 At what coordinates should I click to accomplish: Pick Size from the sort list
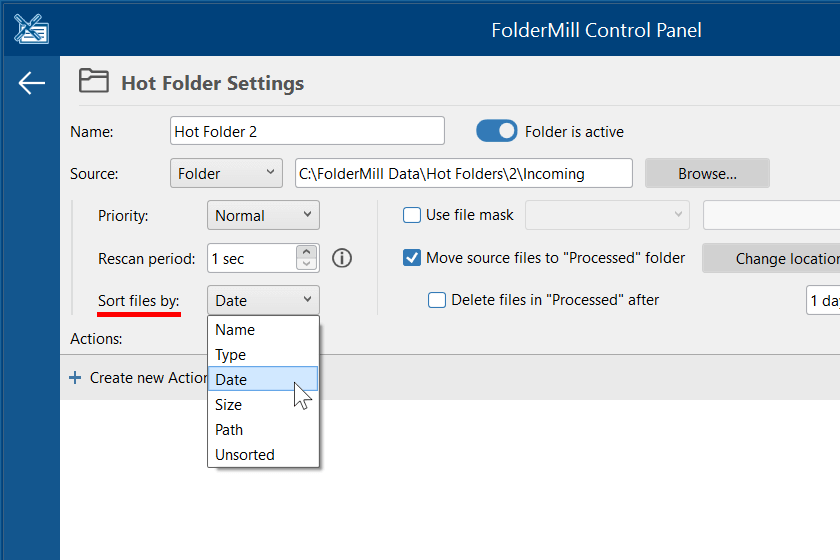pyautogui.click(x=229, y=405)
